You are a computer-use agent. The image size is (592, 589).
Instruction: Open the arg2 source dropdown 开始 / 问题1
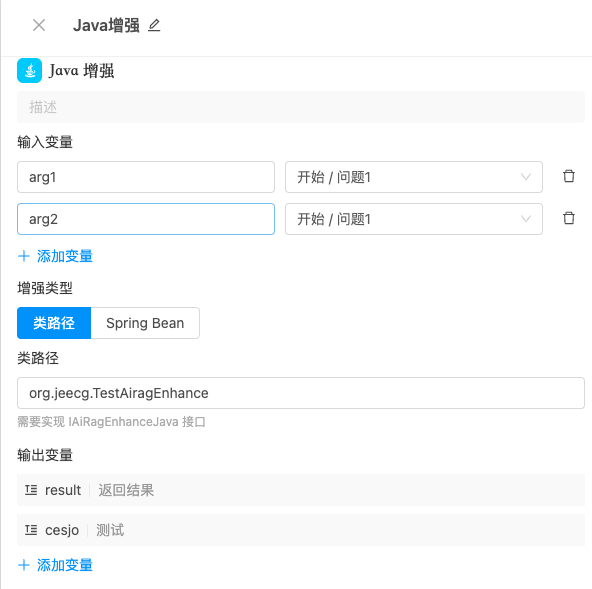tap(414, 219)
